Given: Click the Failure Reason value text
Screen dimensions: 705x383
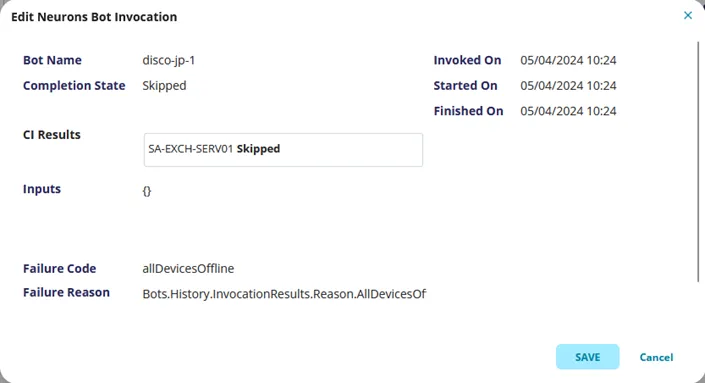Looking at the screenshot, I should click(x=284, y=294).
